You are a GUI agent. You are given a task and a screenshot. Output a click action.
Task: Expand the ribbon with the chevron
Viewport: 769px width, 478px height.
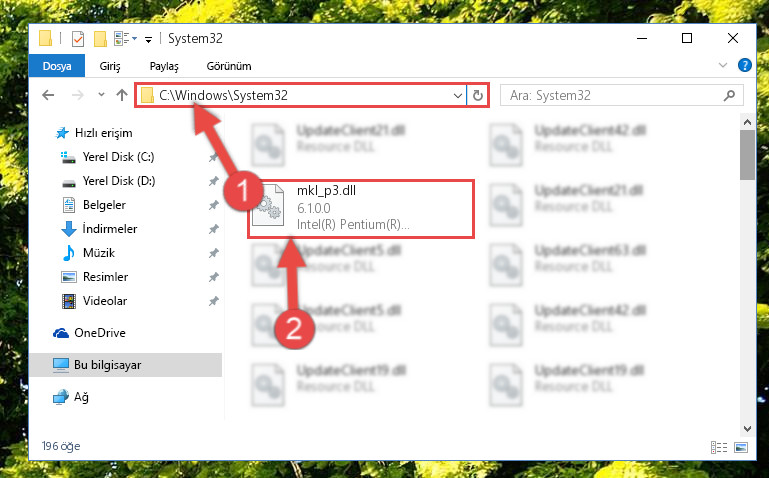[x=722, y=65]
